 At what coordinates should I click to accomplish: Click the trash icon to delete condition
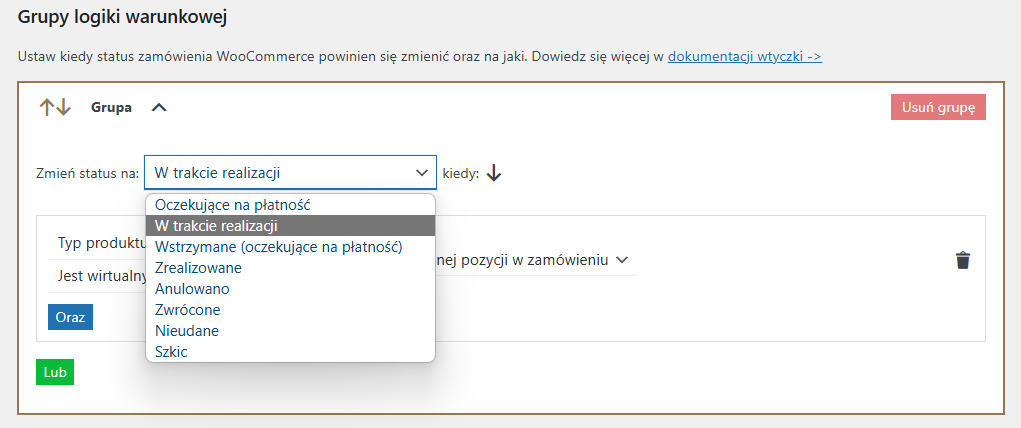(x=963, y=260)
